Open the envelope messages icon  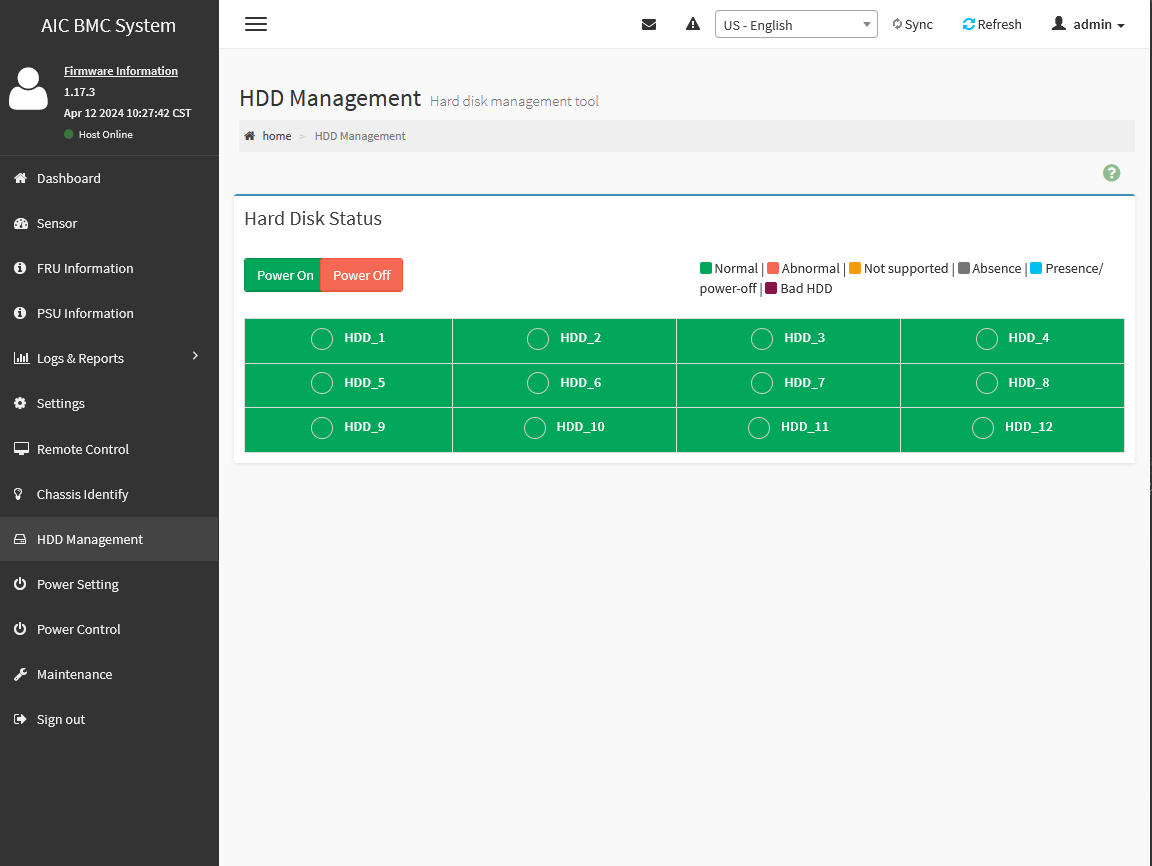pos(649,24)
